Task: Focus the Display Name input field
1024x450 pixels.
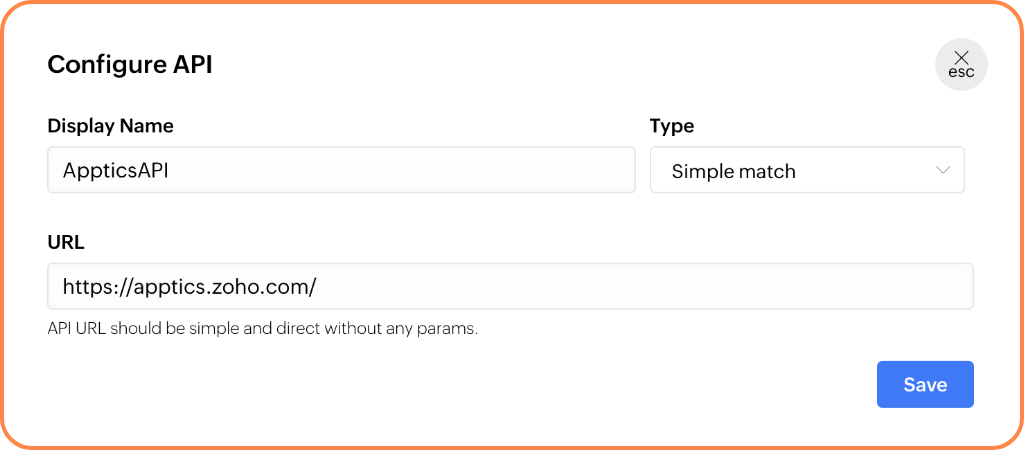Action: click(400, 170)
